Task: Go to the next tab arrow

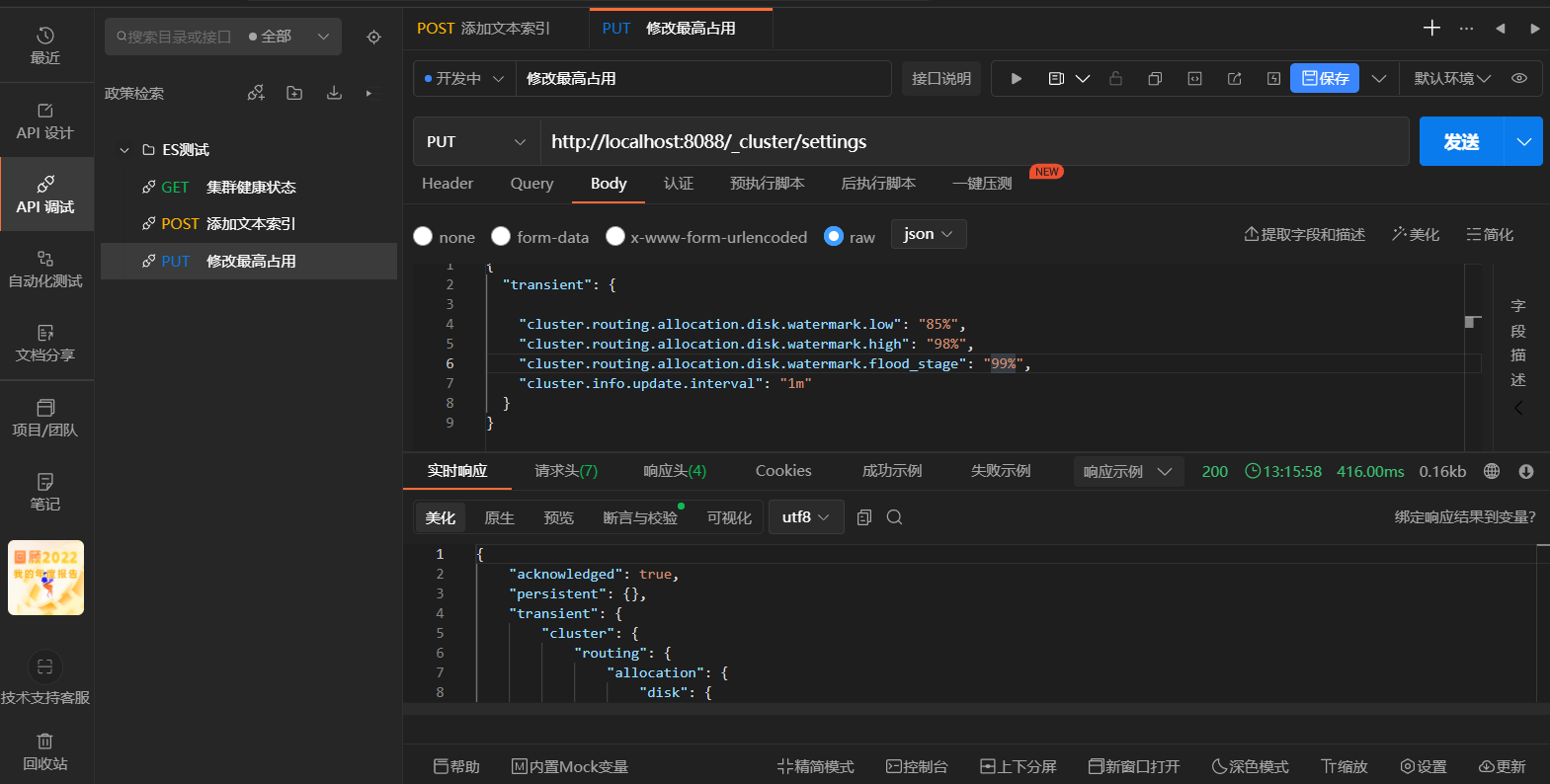Action: [x=1534, y=29]
